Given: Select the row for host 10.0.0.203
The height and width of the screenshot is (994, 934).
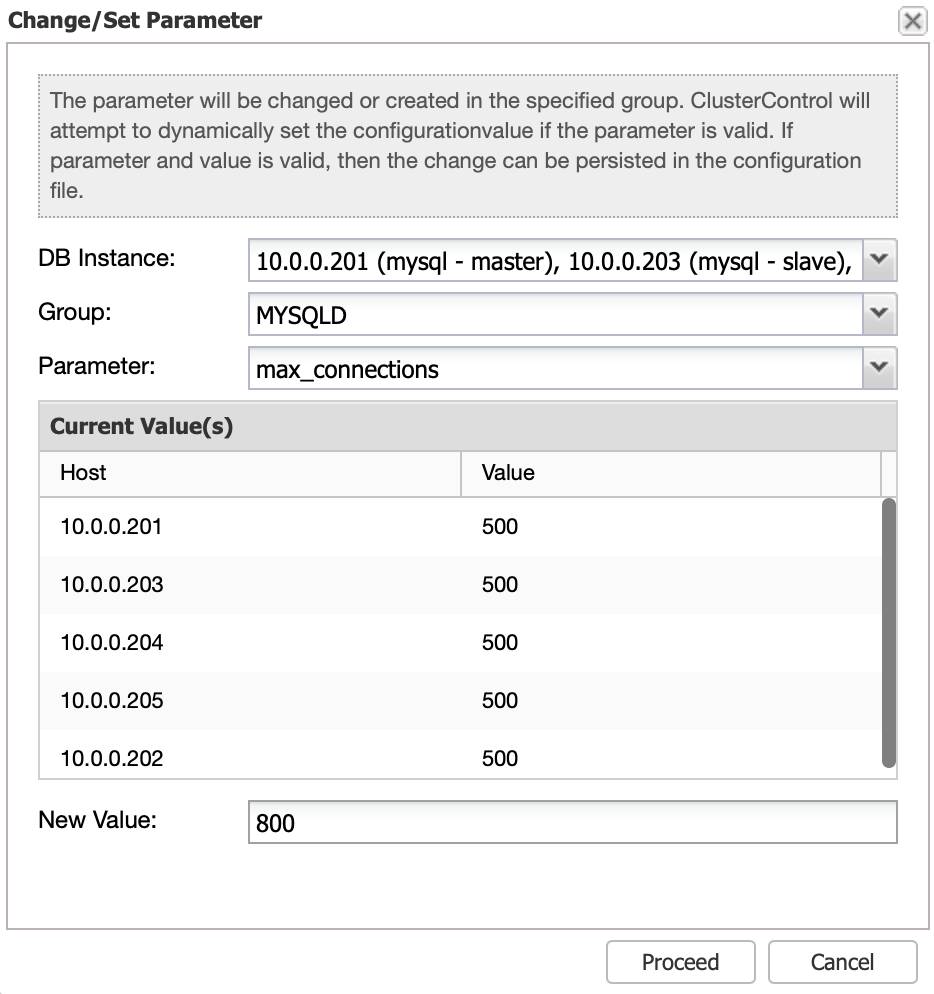Looking at the screenshot, I should (460, 584).
